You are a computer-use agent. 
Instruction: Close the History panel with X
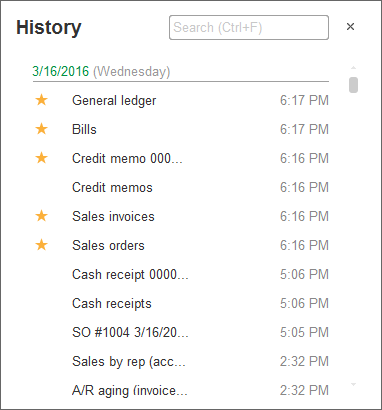(350, 27)
